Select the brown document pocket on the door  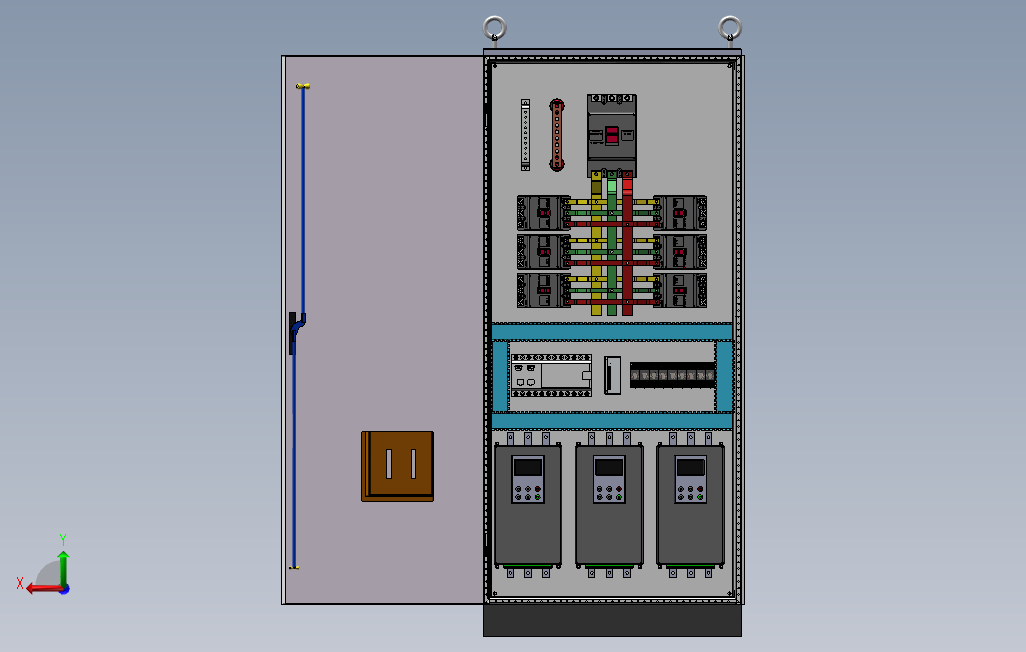[398, 466]
